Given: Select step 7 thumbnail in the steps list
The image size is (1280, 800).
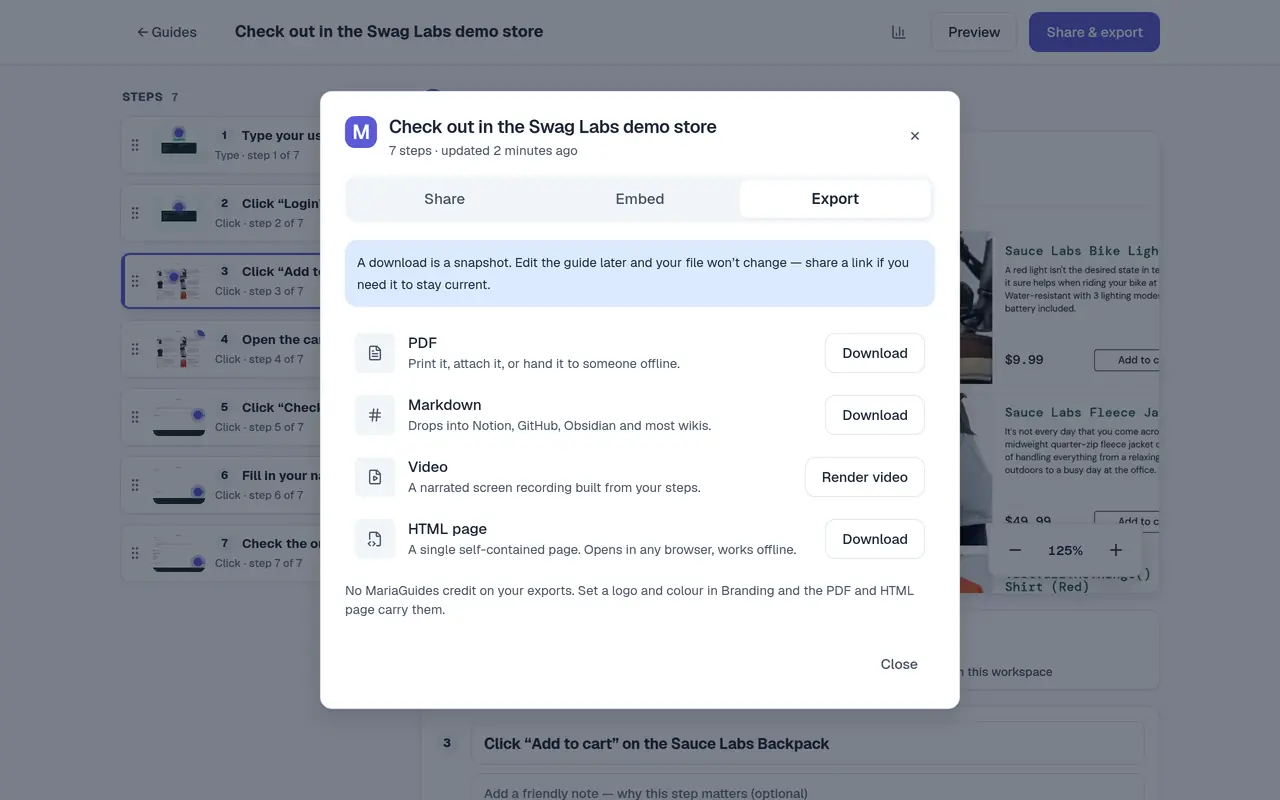Looking at the screenshot, I should 179,552.
